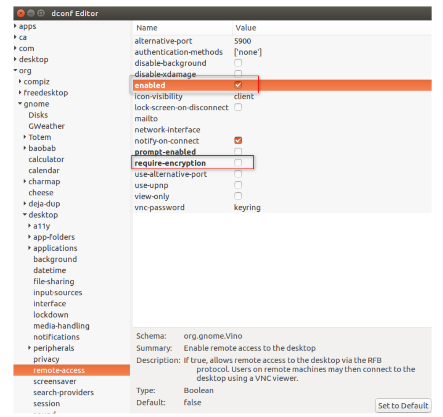Screen dimensions: 443x417
Task: Select calculator in the tree
Action: [x=46, y=159]
